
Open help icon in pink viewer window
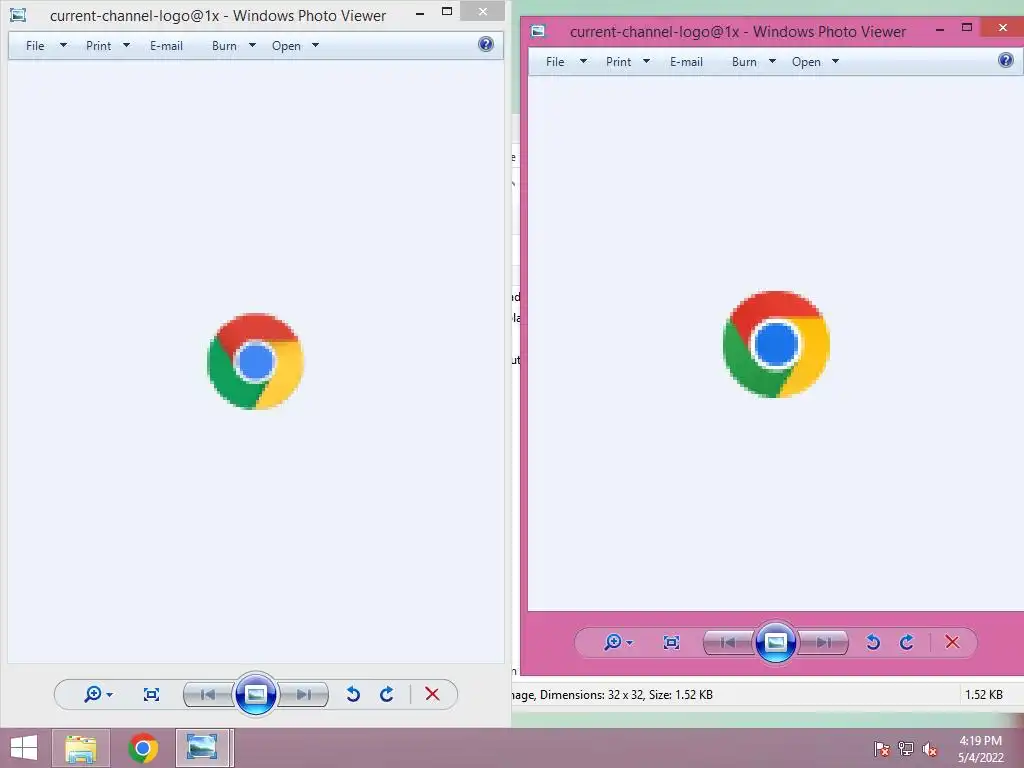(1006, 61)
